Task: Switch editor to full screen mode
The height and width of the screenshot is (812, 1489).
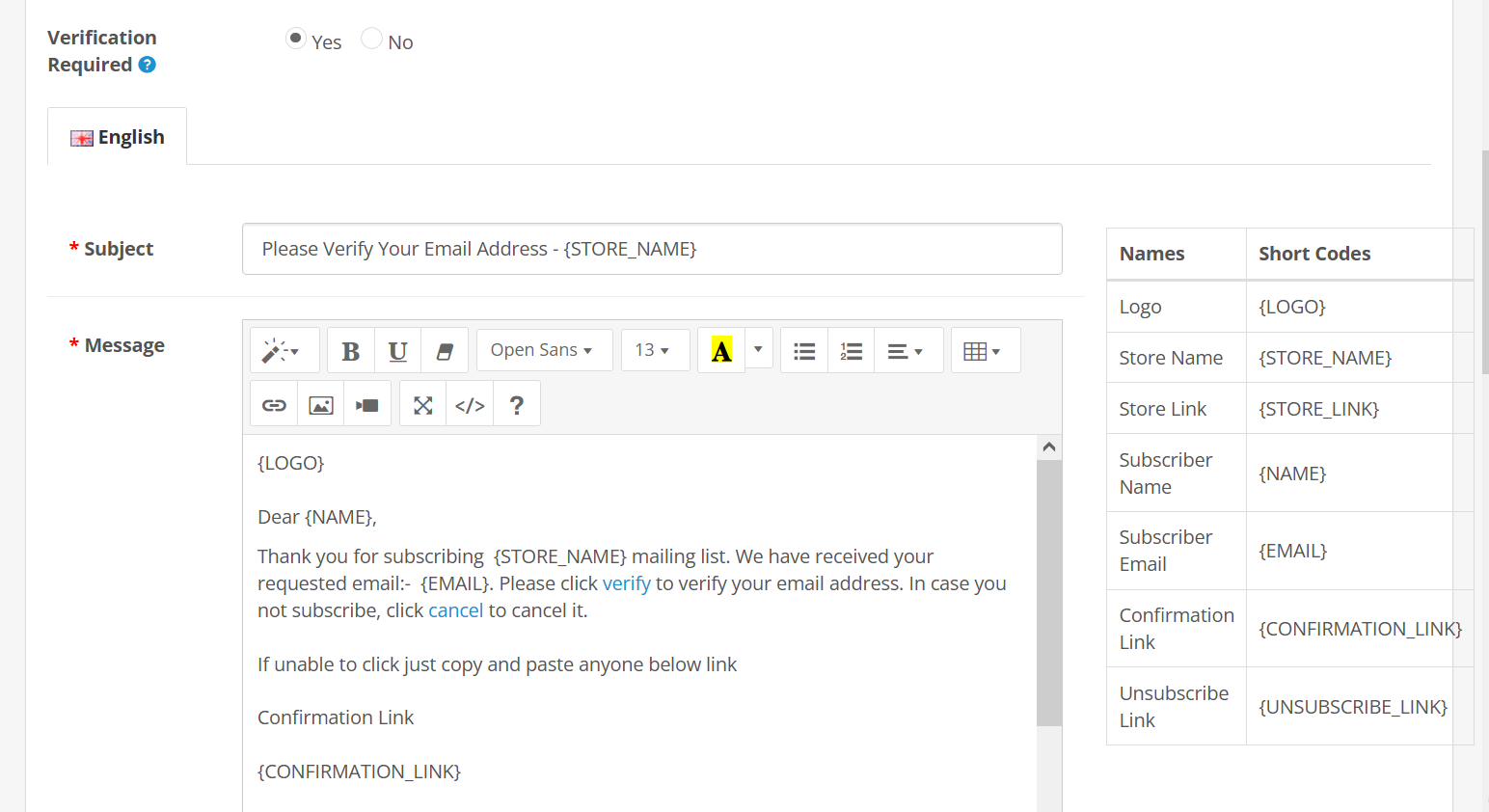Action: coord(423,405)
